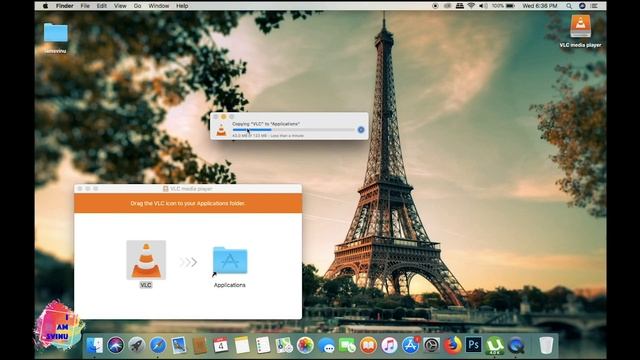
Task: Open Siri from the Dock
Action: (116, 345)
